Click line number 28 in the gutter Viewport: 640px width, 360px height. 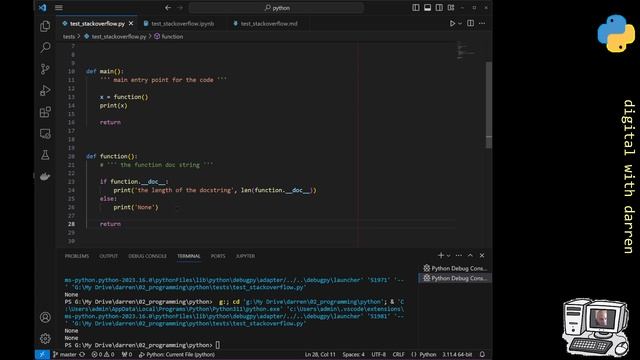click(71, 224)
